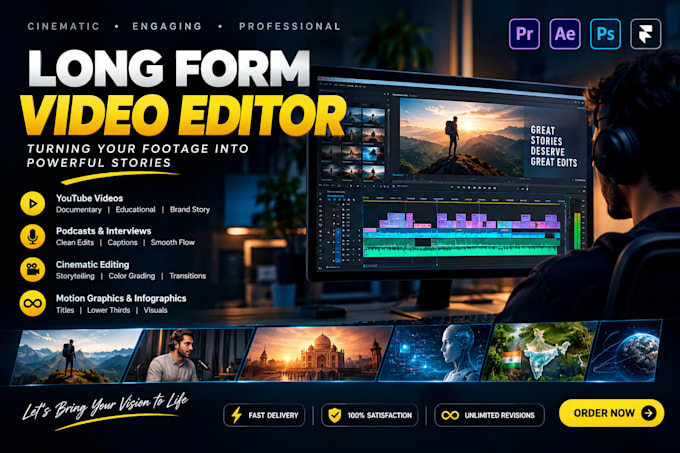Screen dimensions: 680x453
Task: Click the Framer logo icon
Action: (646, 34)
